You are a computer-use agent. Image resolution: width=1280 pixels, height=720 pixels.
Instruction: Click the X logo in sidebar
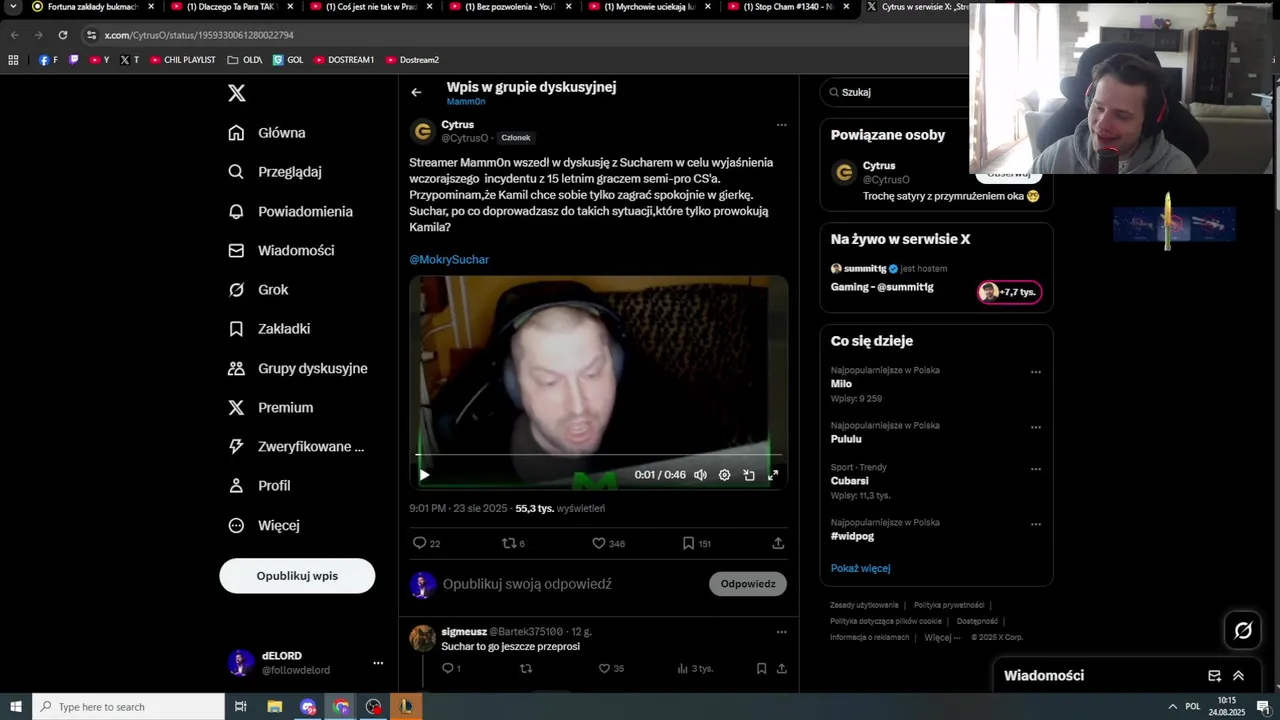coord(236,93)
